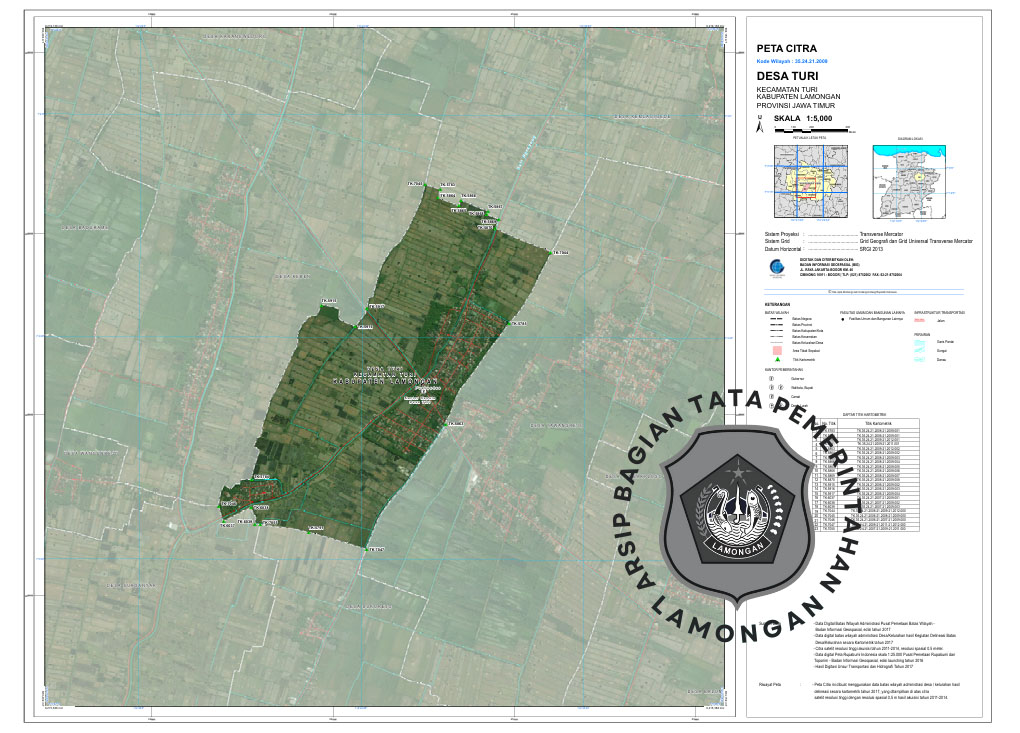The height and width of the screenshot is (733, 1020).
Task: Click the Skala 1:5,000 scale bar
Action: 810,129
